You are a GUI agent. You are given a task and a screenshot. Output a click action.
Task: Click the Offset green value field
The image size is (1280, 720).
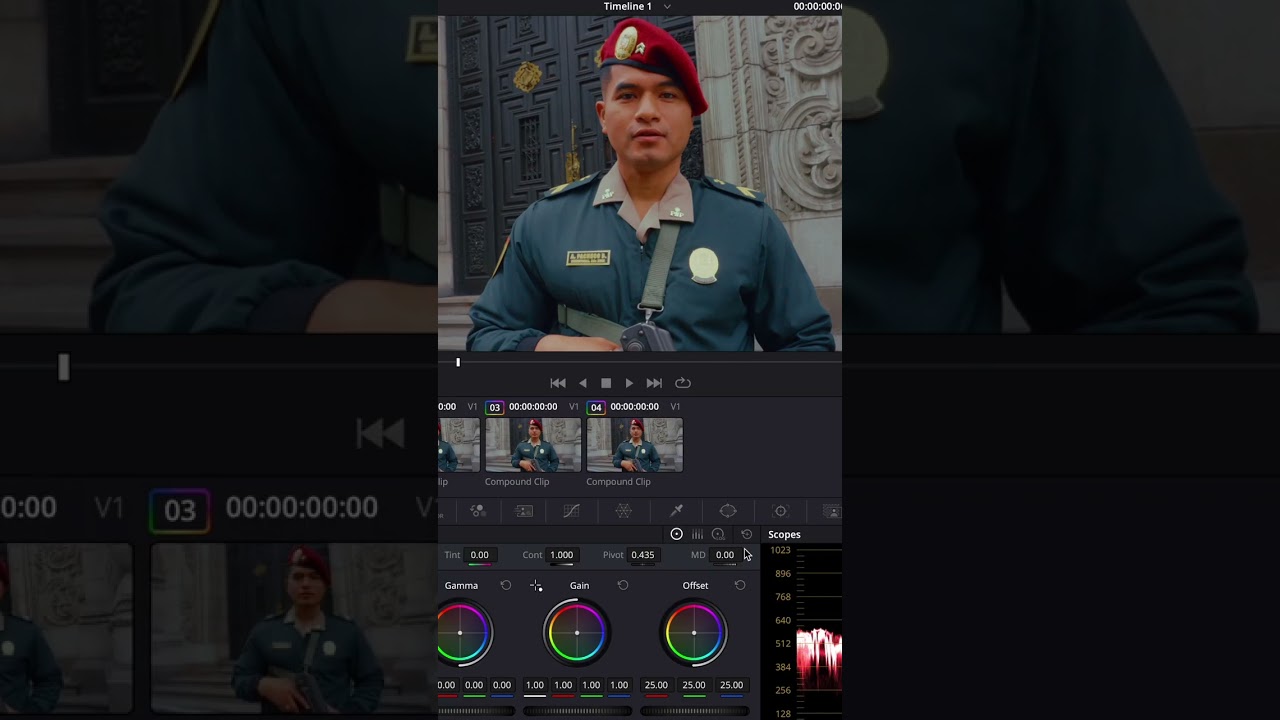click(x=694, y=686)
